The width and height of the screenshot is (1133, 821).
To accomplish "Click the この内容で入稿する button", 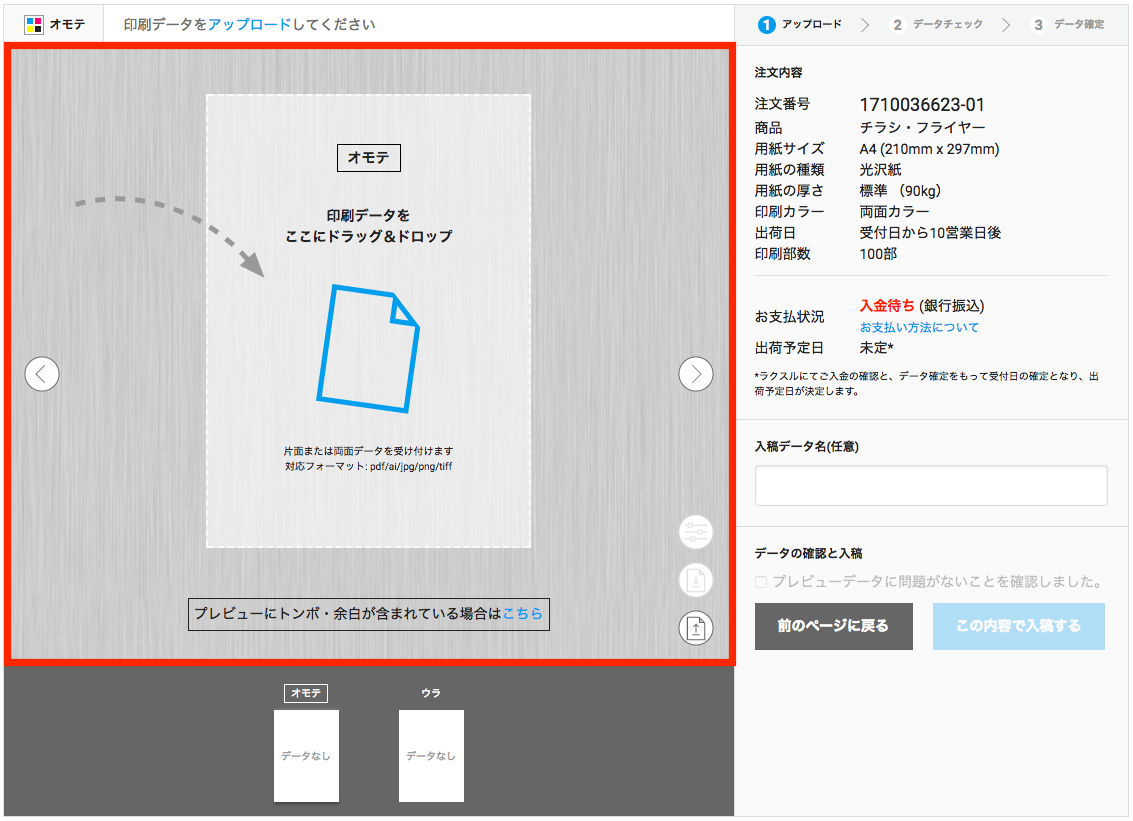I will [1018, 626].
